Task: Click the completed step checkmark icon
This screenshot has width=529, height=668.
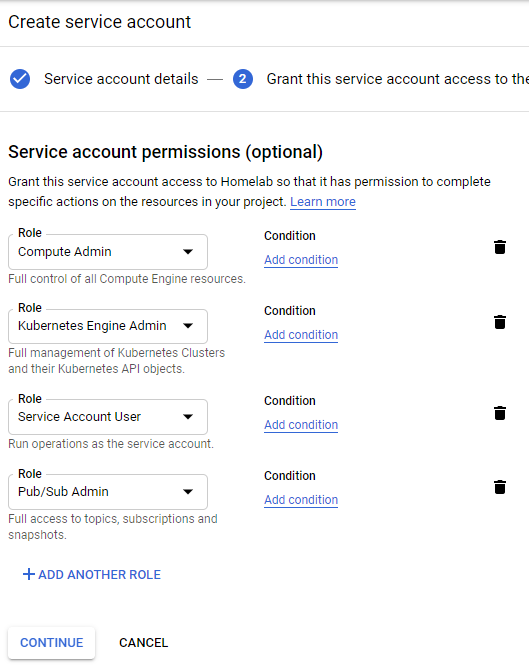Action: [x=20, y=79]
